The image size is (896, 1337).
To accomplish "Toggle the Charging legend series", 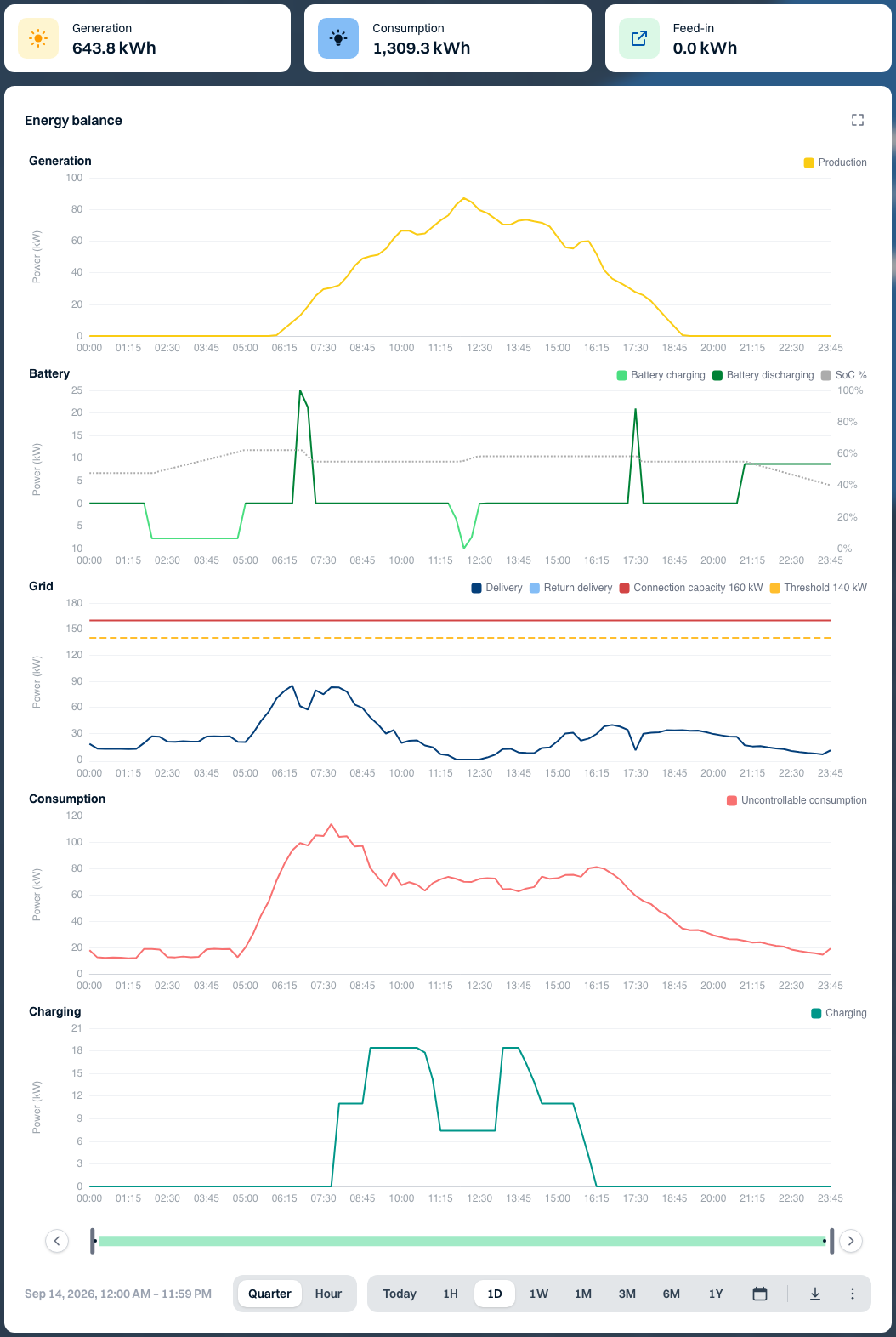I will tap(839, 1013).
